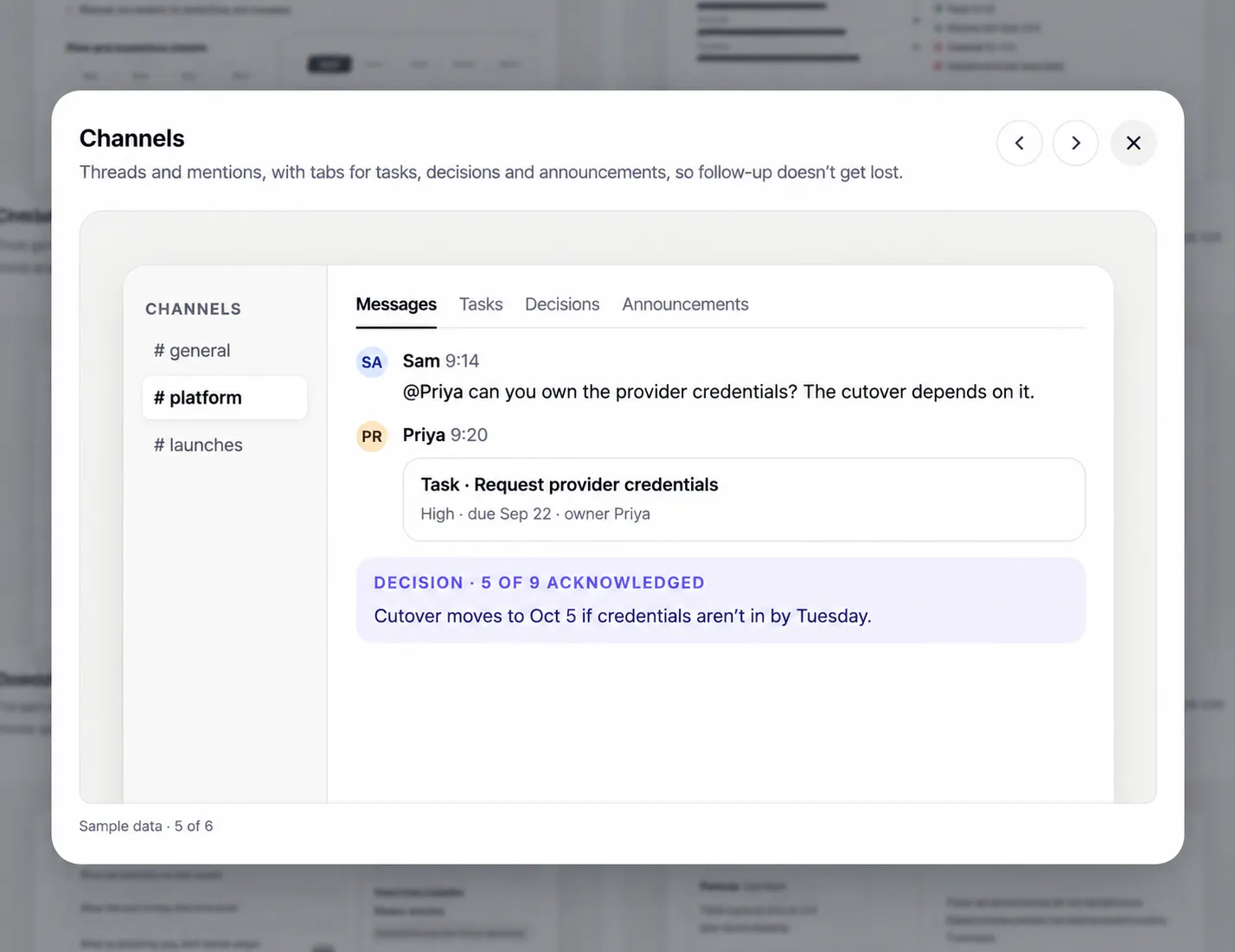The height and width of the screenshot is (952, 1235).
Task: Click Sam's SA avatar
Action: (x=372, y=362)
